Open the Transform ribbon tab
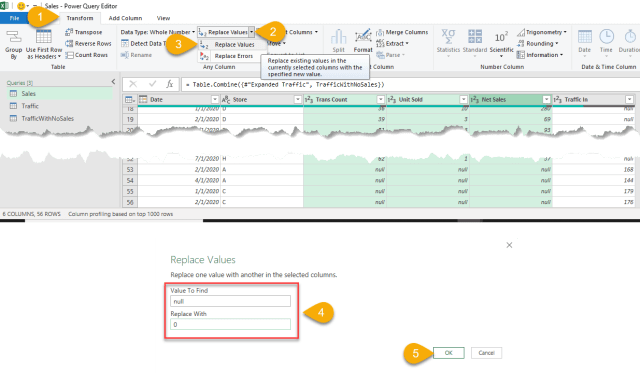 [80, 18]
